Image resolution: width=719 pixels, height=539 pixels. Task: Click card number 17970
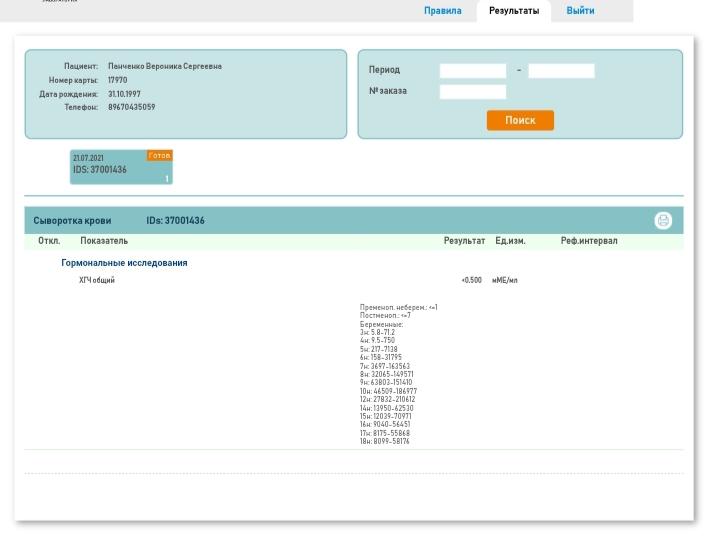[117, 80]
